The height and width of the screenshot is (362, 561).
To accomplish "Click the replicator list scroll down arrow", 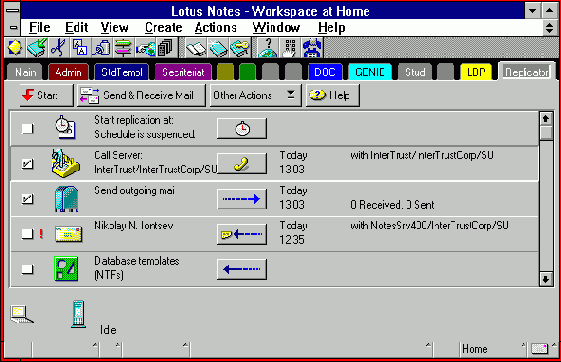I will tap(546, 279).
